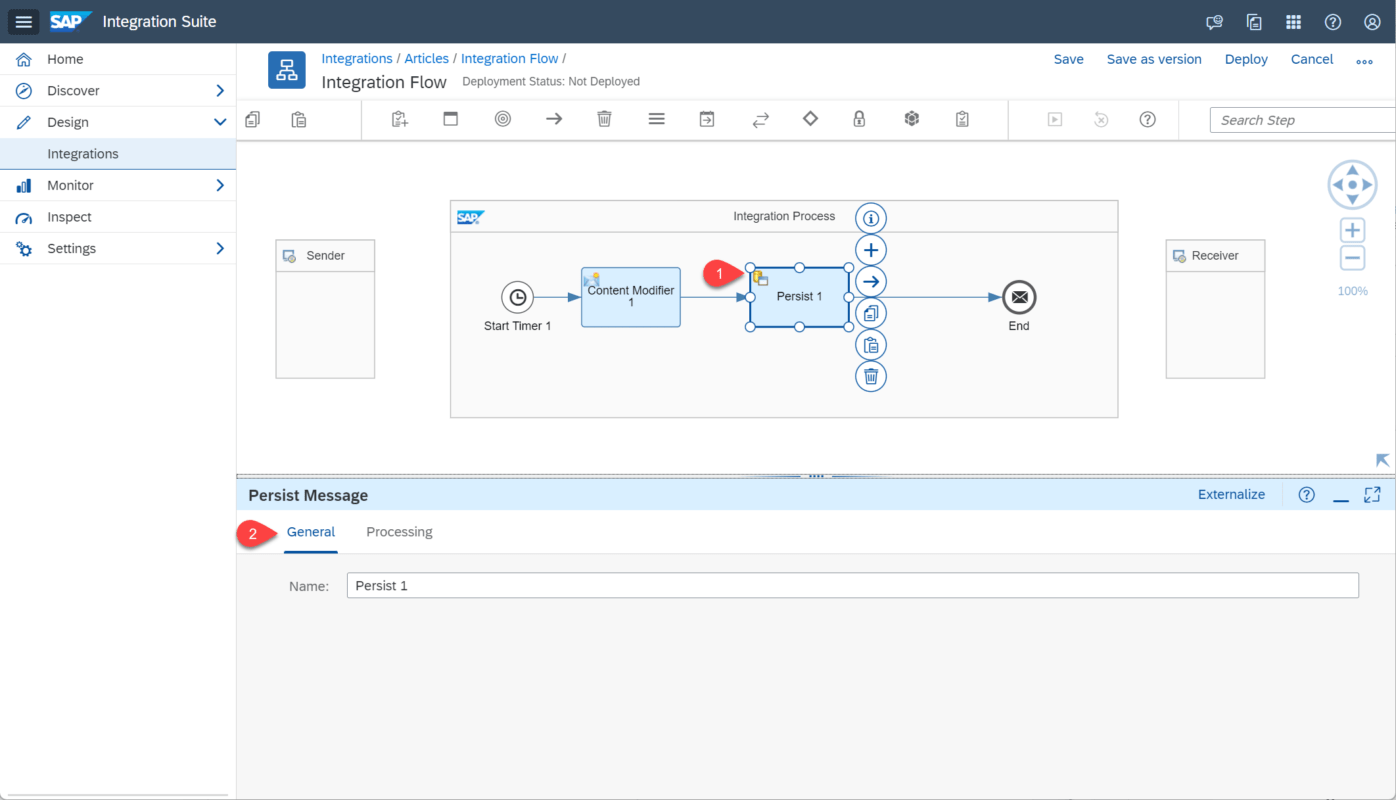Click the simulation Run play icon
Screen dimensions: 1396x800
click(1054, 119)
